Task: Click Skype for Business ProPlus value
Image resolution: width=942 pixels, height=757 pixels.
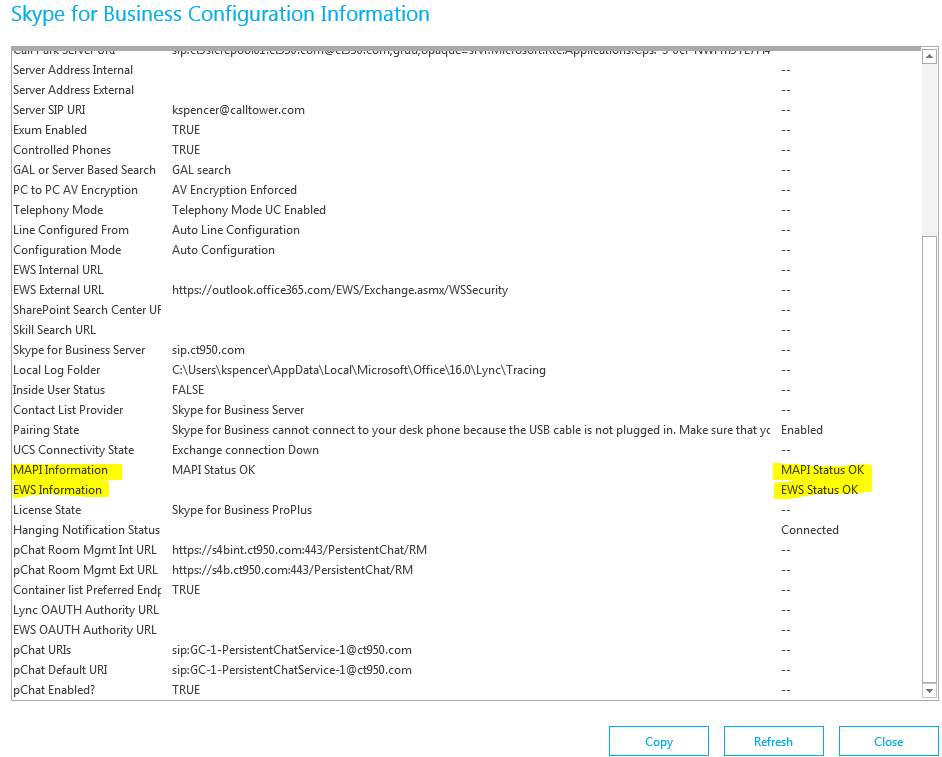Action: pyautogui.click(x=242, y=509)
